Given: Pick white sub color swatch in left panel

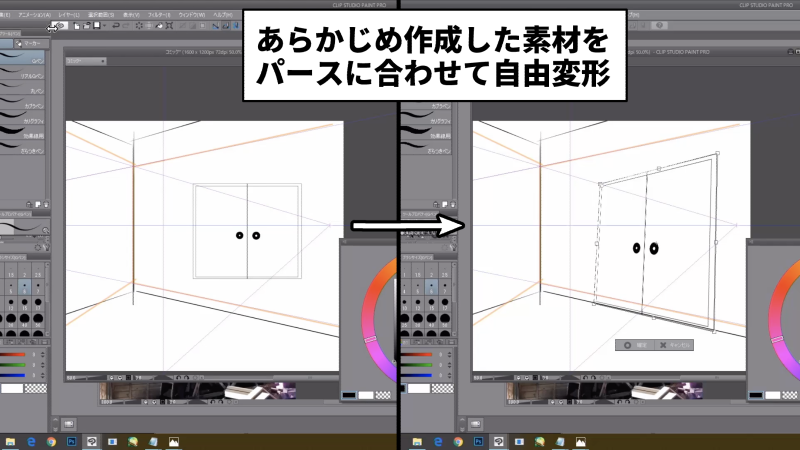Looking at the screenshot, I should pyautogui.click(x=12, y=388).
